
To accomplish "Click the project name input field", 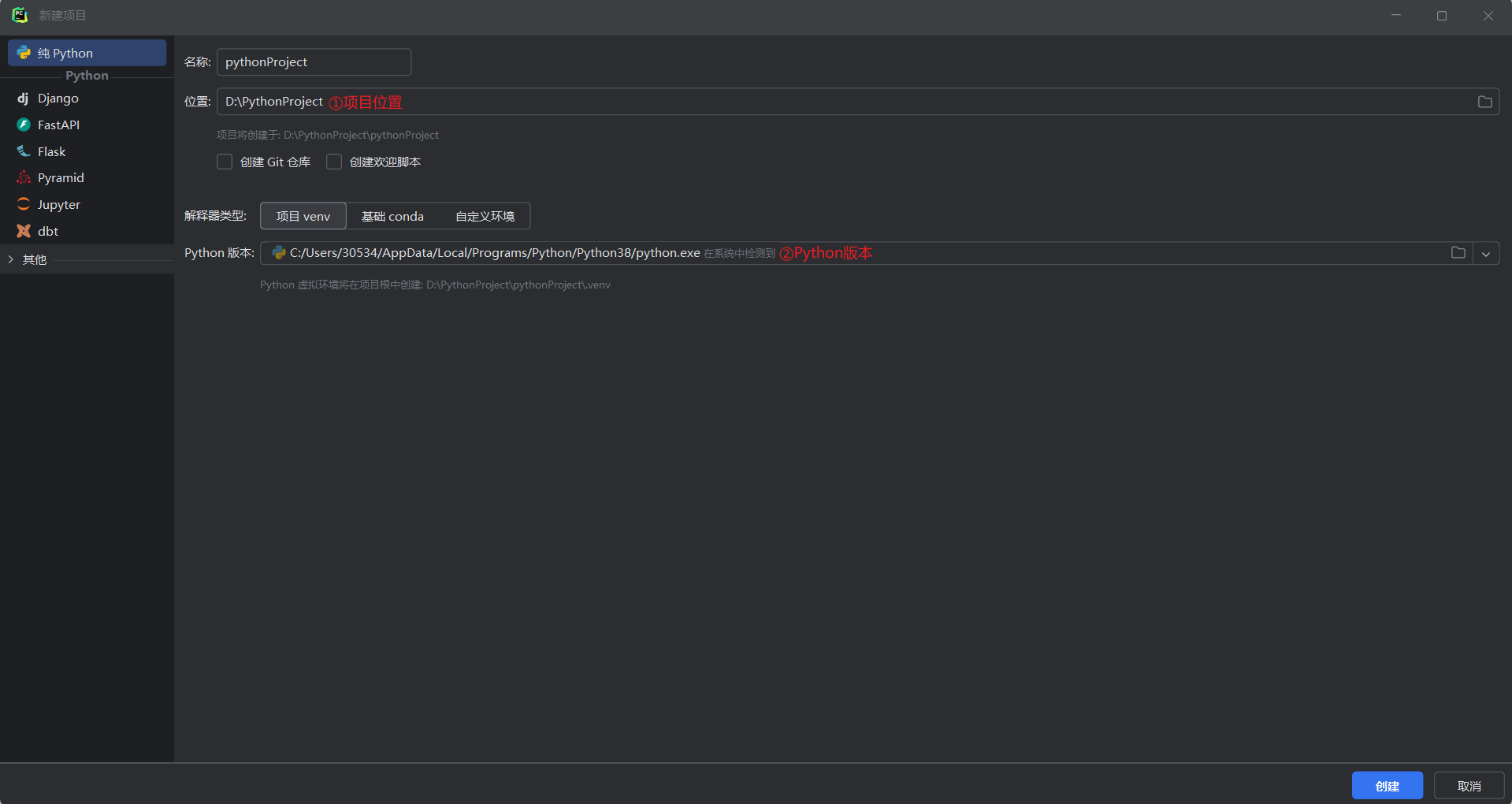I will (x=314, y=62).
